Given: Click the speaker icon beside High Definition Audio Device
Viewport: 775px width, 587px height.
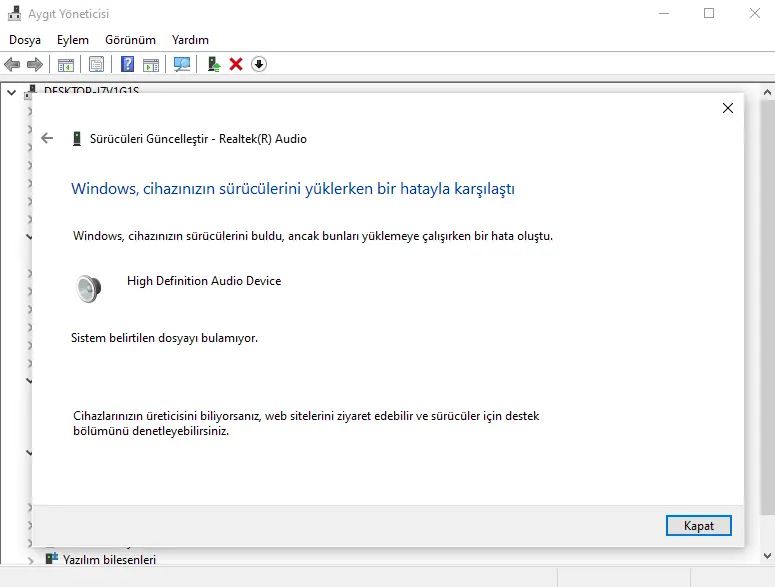Looking at the screenshot, I should [89, 288].
